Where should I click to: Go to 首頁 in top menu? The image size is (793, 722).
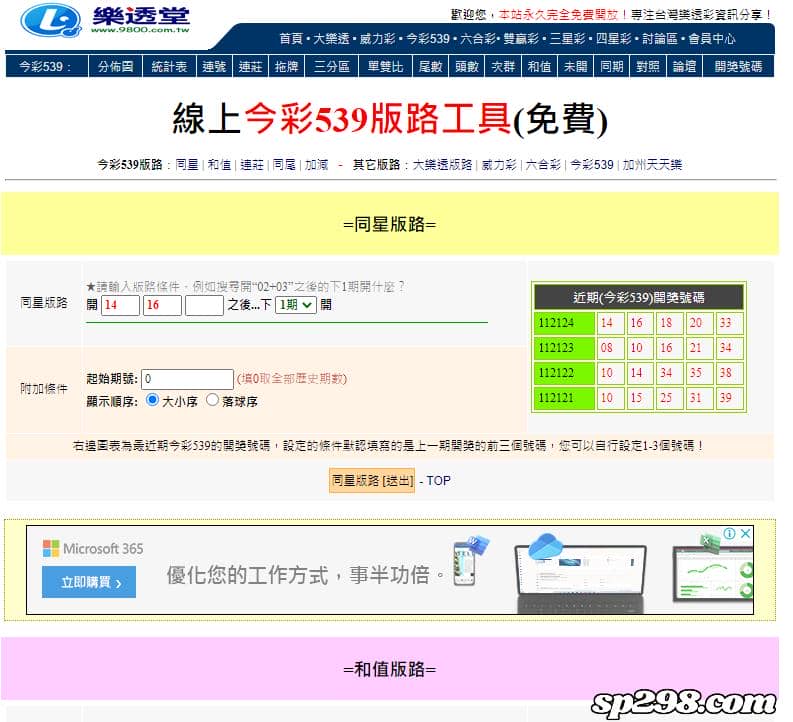pos(291,38)
